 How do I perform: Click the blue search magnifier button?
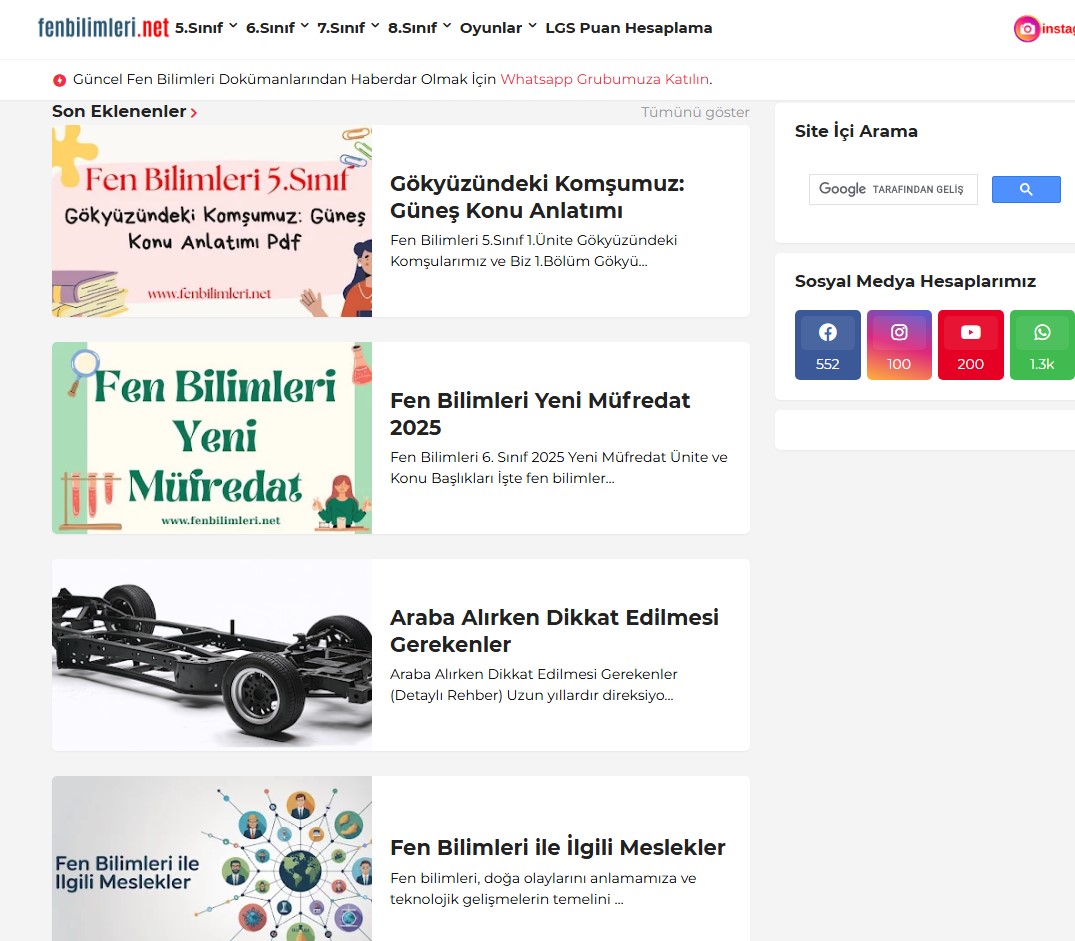point(1026,190)
